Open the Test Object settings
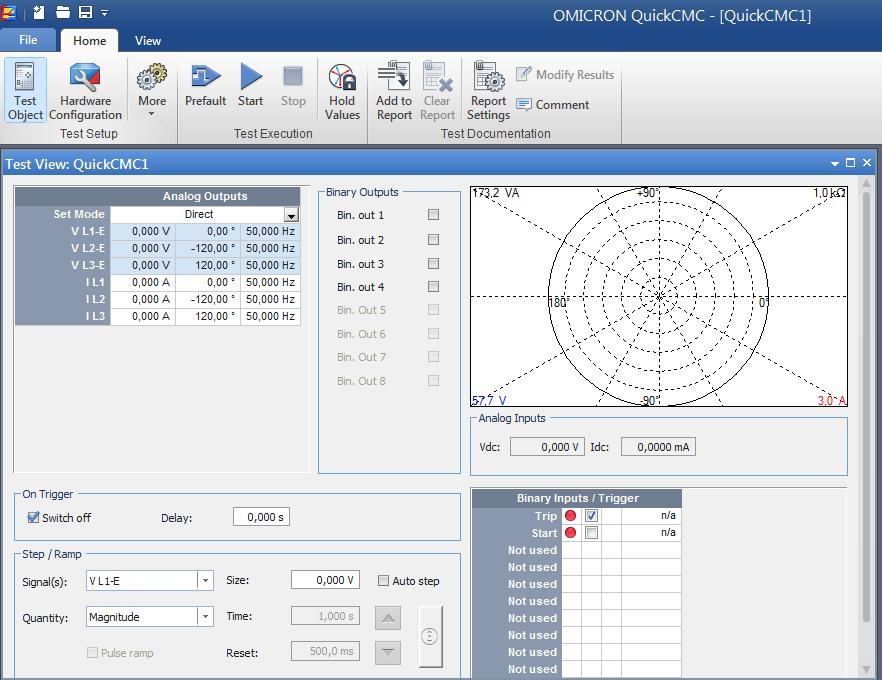The image size is (882, 680). click(x=25, y=91)
